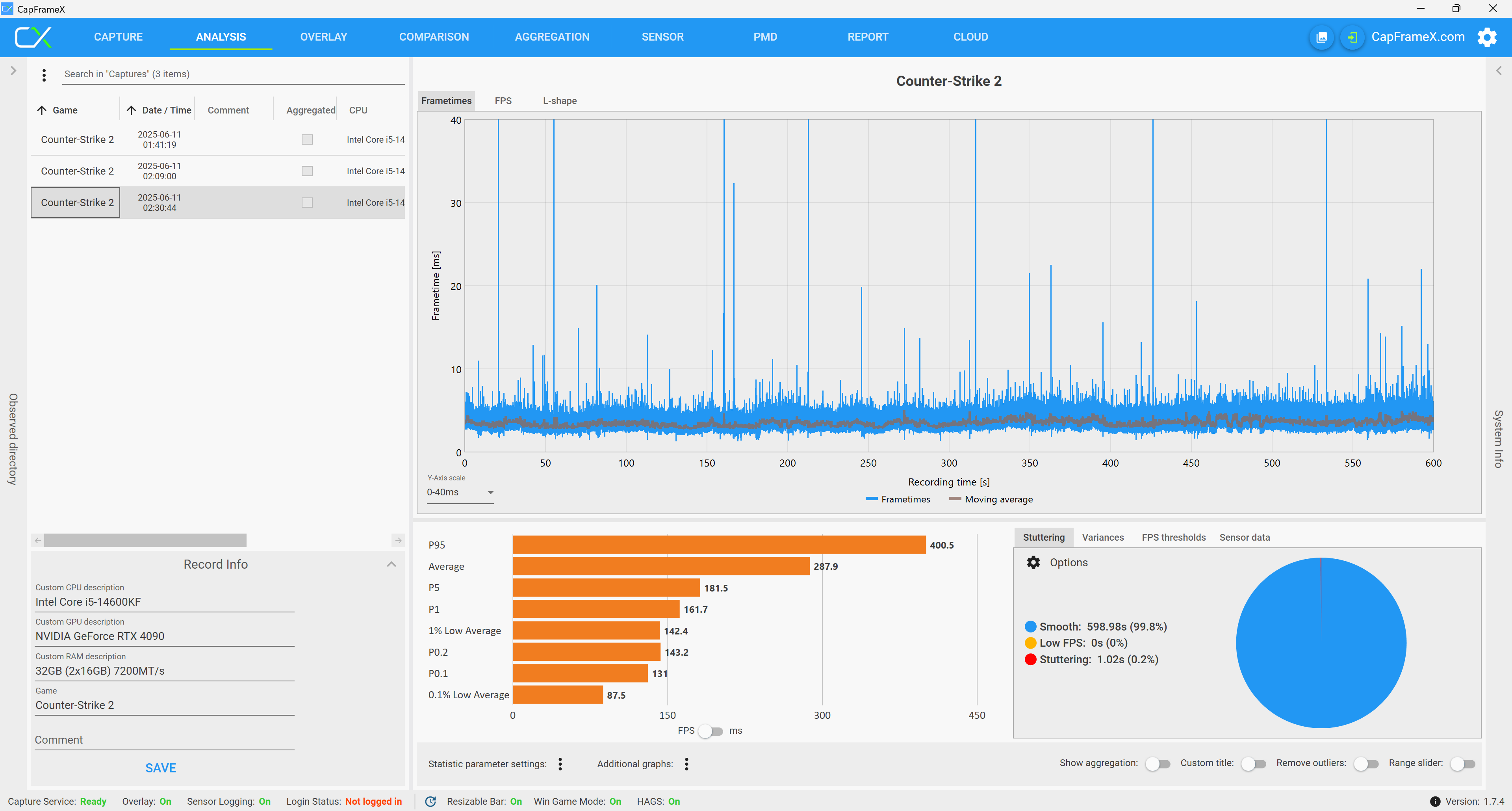Click the Custom RAM description field
The width and height of the screenshot is (1512, 811).
(x=164, y=671)
